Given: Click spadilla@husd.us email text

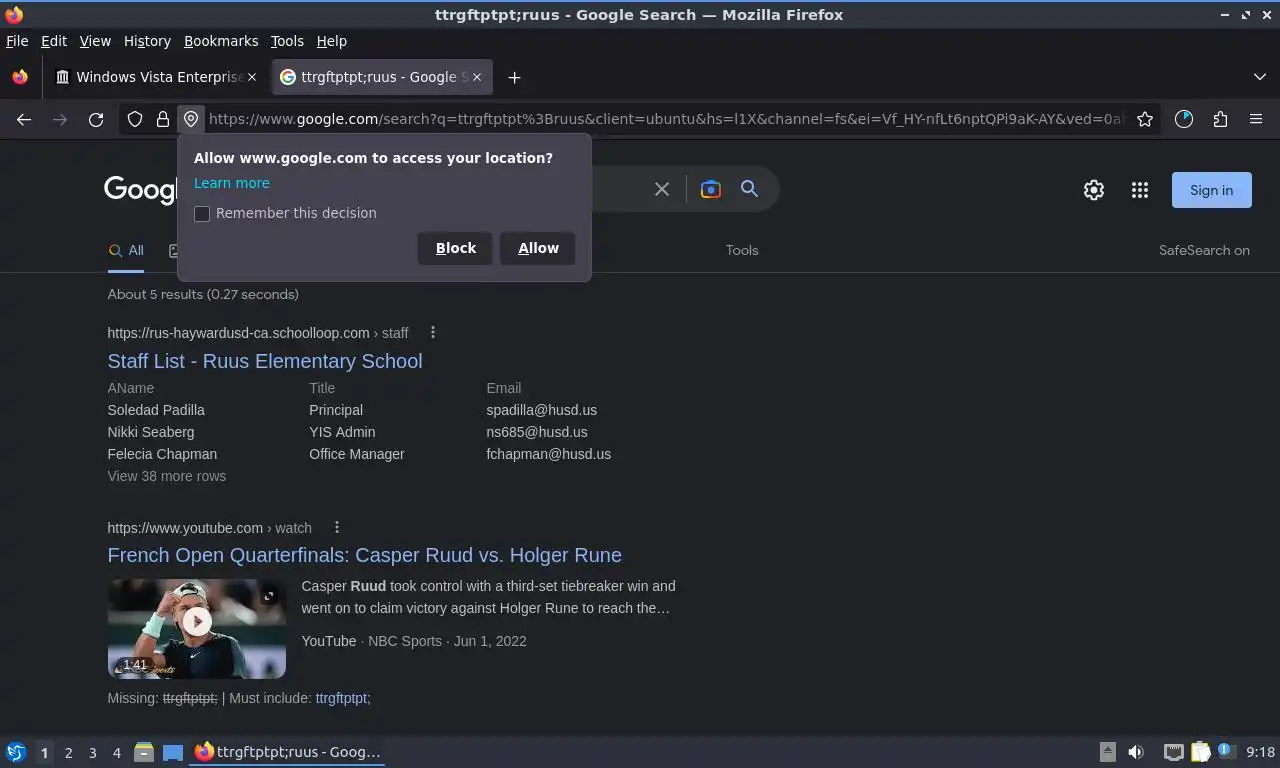Looking at the screenshot, I should [x=542, y=410].
